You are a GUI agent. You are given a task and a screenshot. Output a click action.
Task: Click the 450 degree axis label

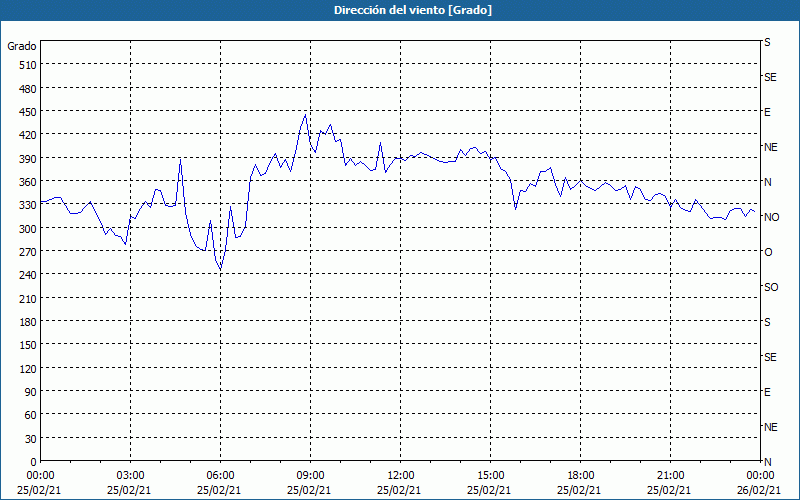(x=28, y=112)
